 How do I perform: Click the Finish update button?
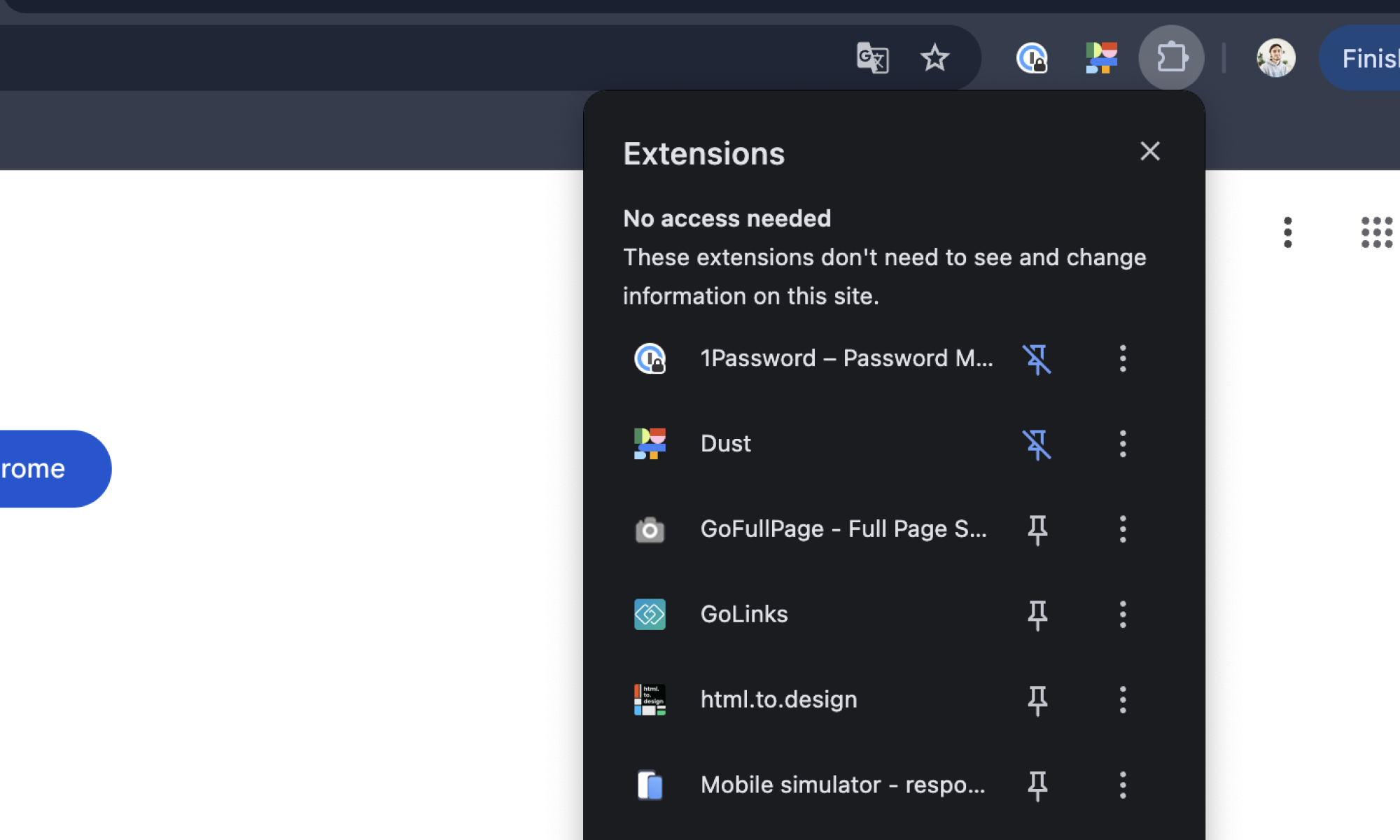click(x=1365, y=58)
